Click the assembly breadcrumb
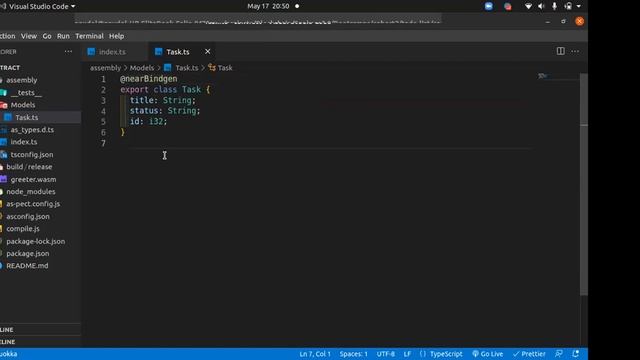The height and width of the screenshot is (360, 640). coord(105,68)
